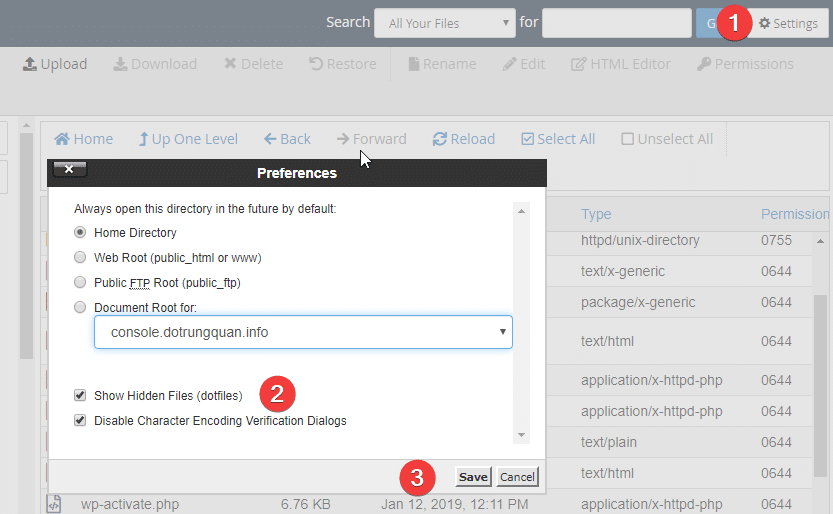Select the Home Directory radio button

coord(80,233)
